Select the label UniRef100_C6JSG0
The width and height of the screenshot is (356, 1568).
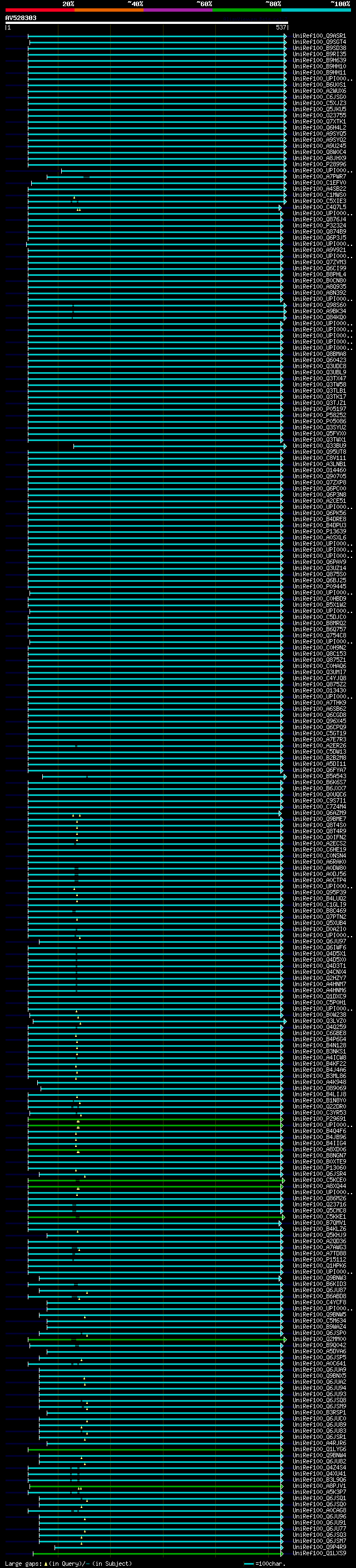pos(319,97)
